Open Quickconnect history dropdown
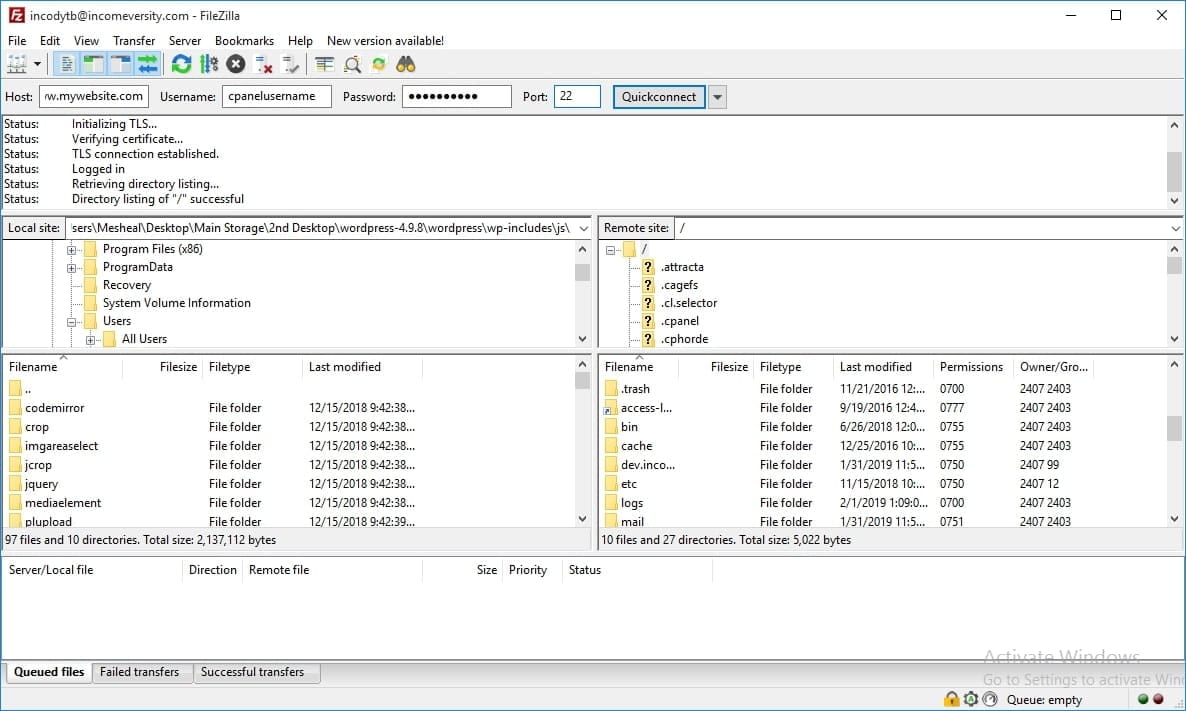This screenshot has width=1186, height=711. click(717, 97)
